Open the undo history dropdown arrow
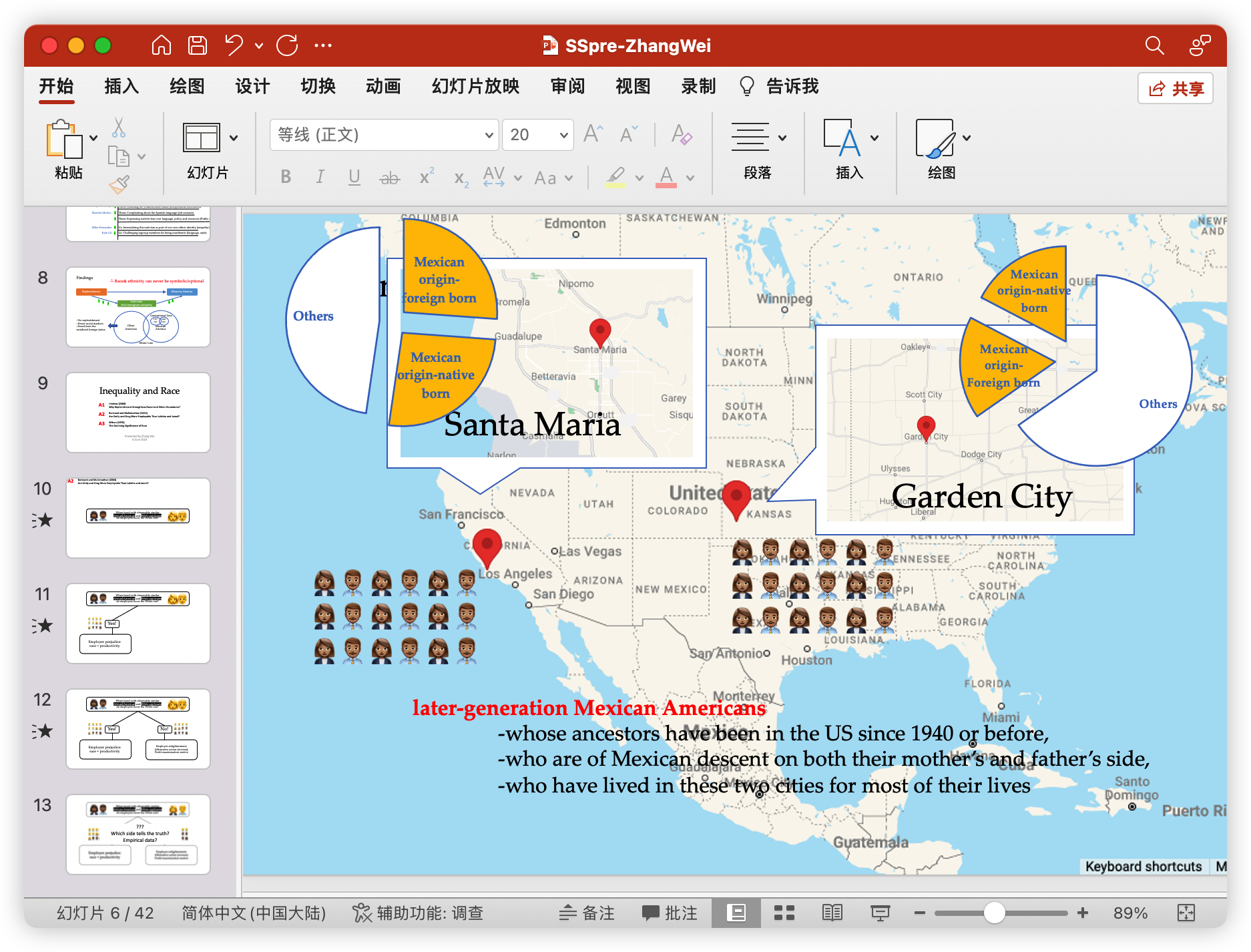 (x=259, y=46)
